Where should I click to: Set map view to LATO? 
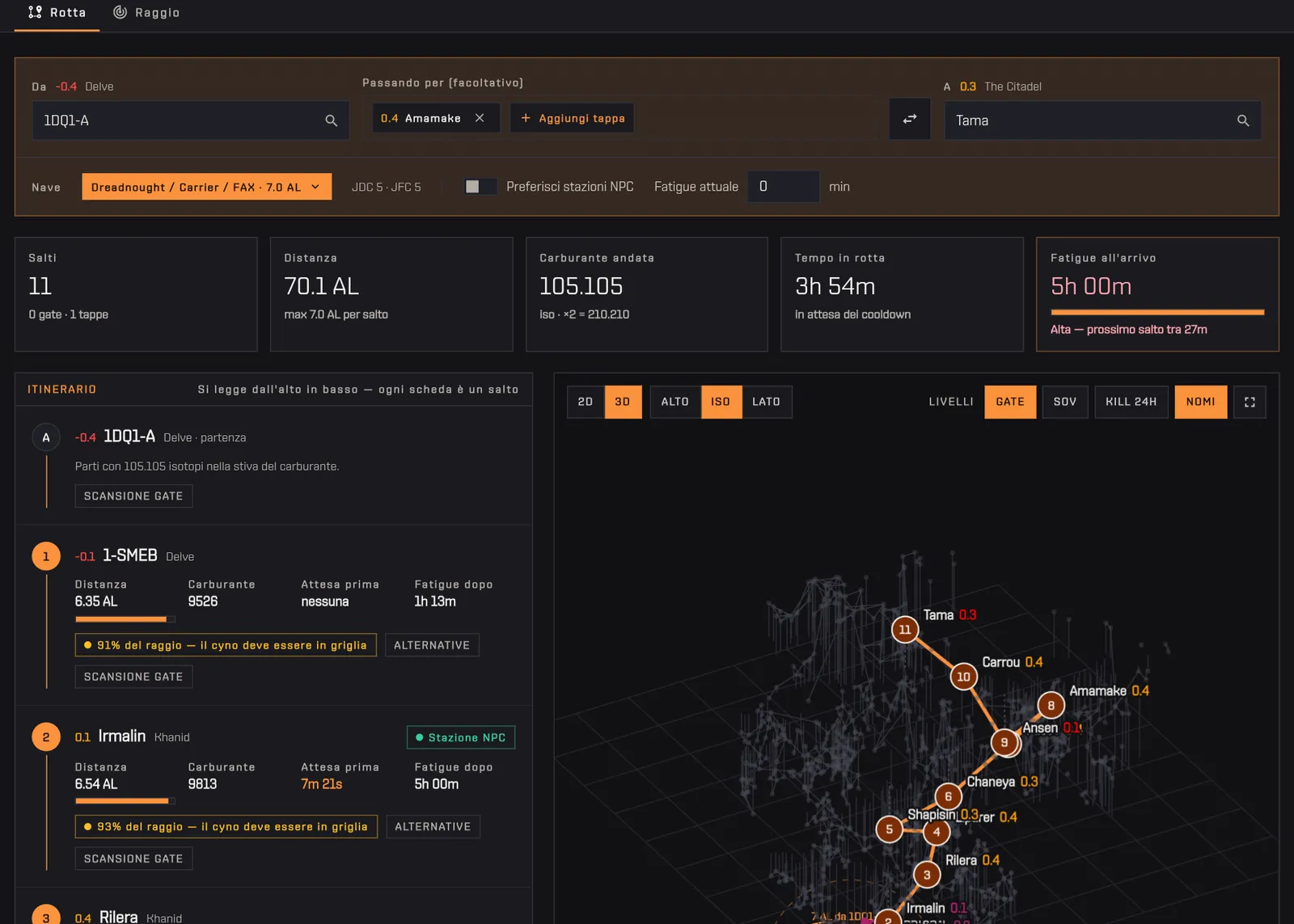click(x=767, y=402)
